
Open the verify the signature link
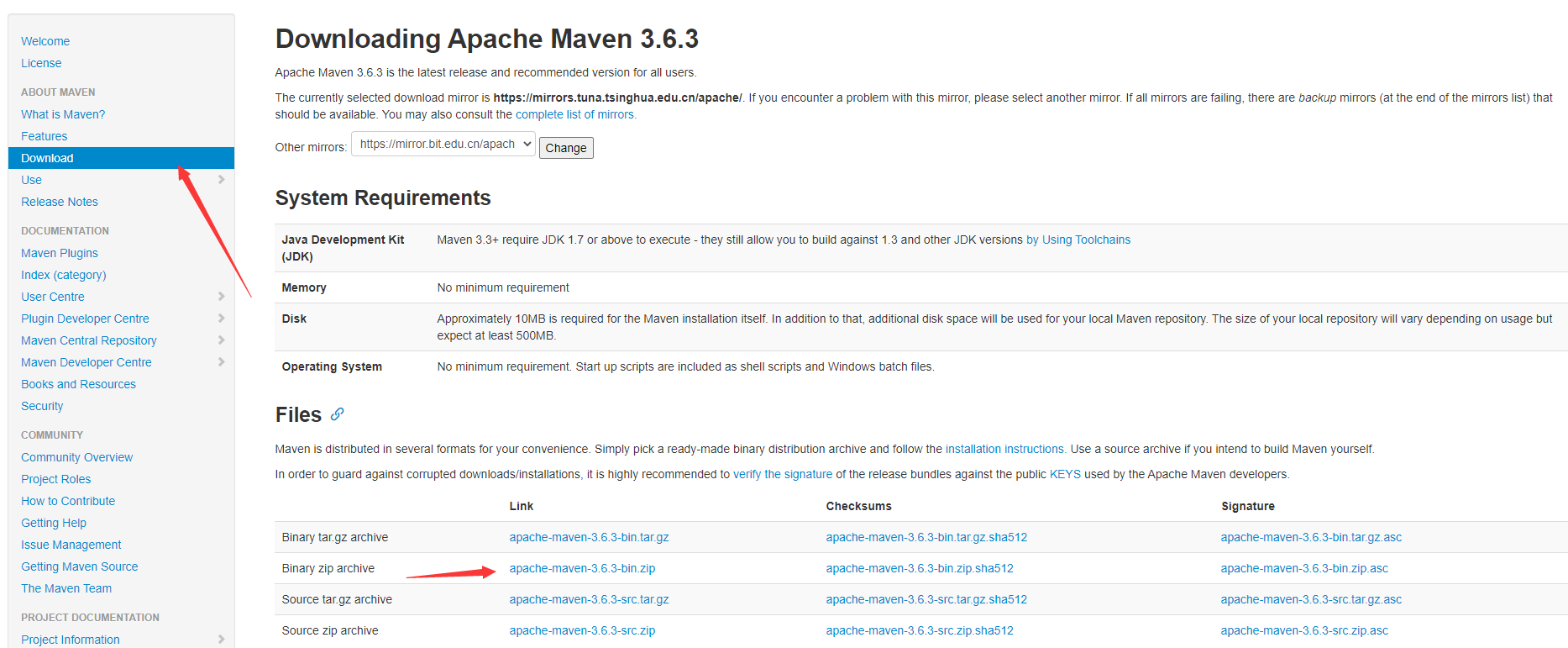pyautogui.click(x=783, y=474)
